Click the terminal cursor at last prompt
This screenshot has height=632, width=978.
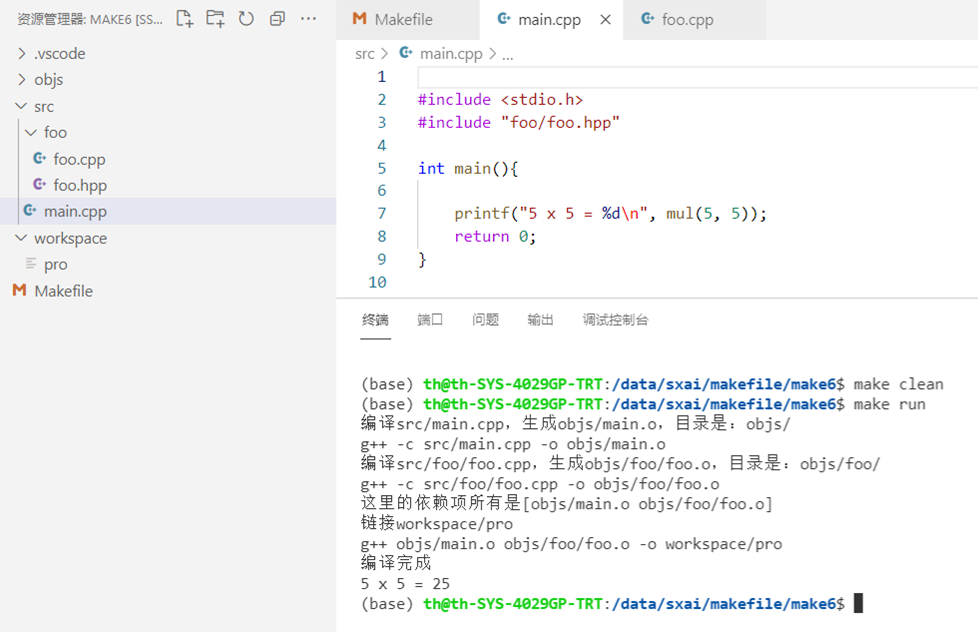pos(858,603)
